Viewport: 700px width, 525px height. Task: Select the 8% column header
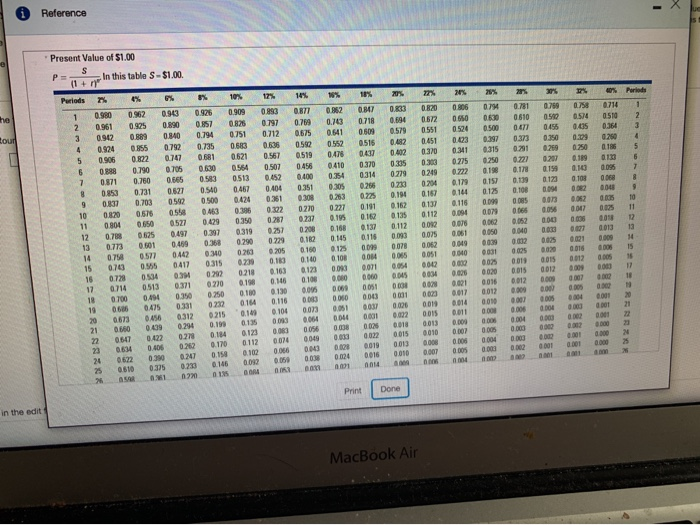click(x=203, y=97)
